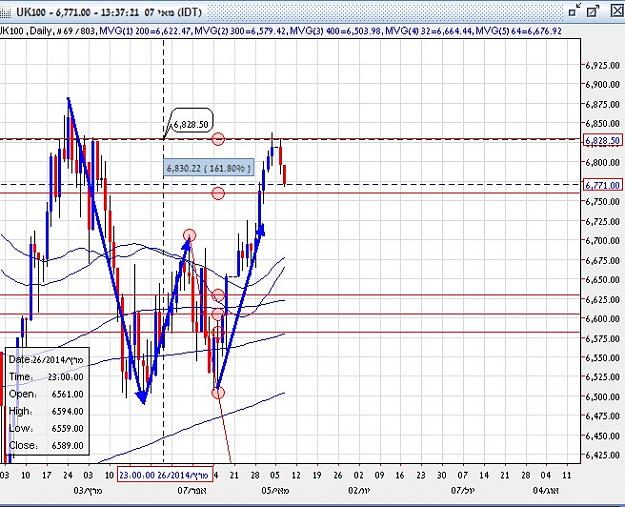Screen dimensions: 625x507
Task: Click the MVG(5) 64=6,676.92 indicator label
Action: [519, 31]
